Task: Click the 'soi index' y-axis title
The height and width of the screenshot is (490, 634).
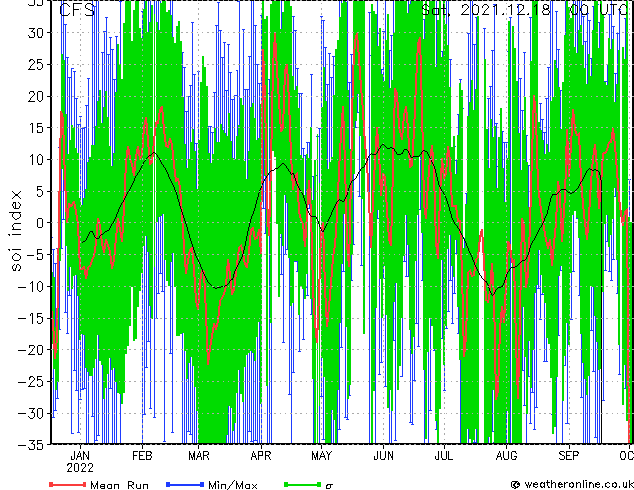Action: coord(16,230)
